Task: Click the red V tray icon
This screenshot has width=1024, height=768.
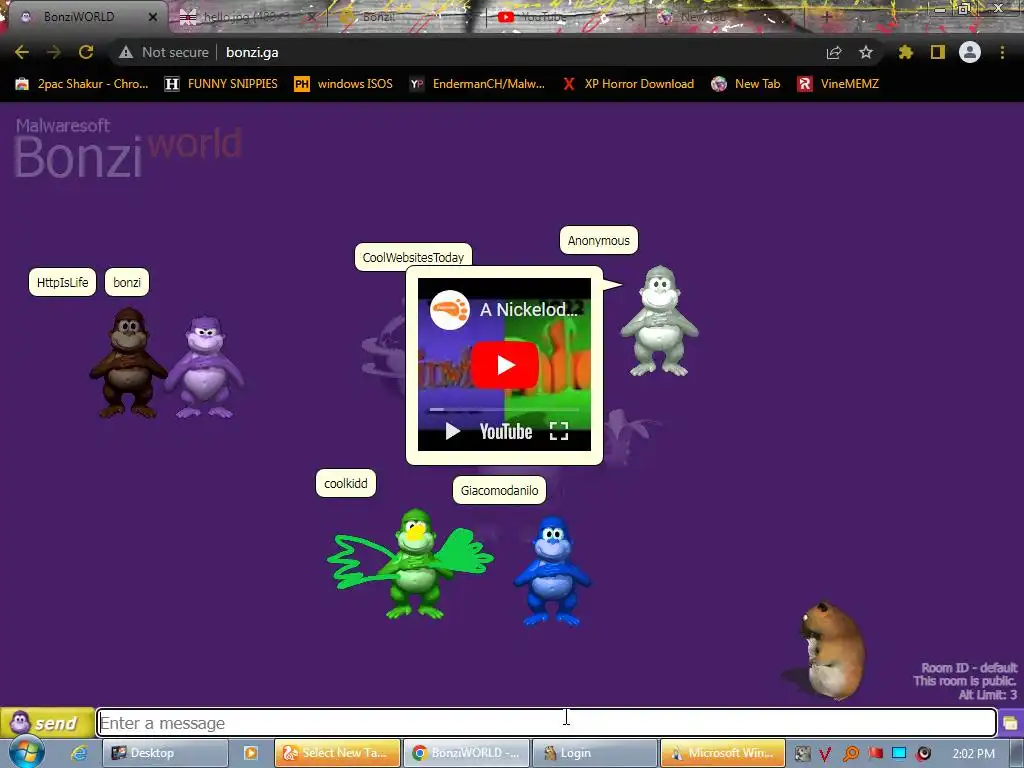Action: coord(825,754)
